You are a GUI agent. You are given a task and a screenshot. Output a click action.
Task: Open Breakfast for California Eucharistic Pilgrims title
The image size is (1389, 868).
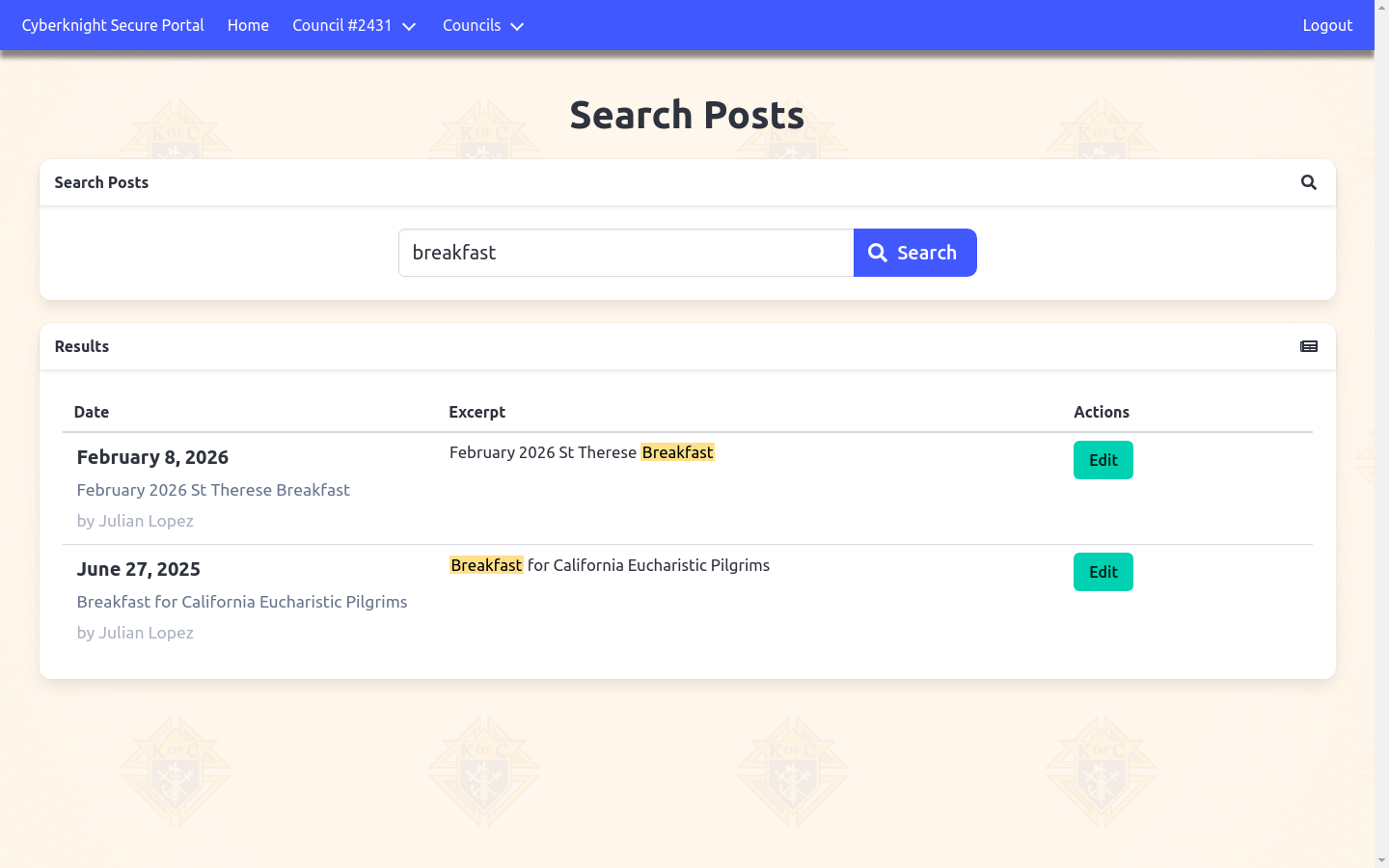[242, 602]
